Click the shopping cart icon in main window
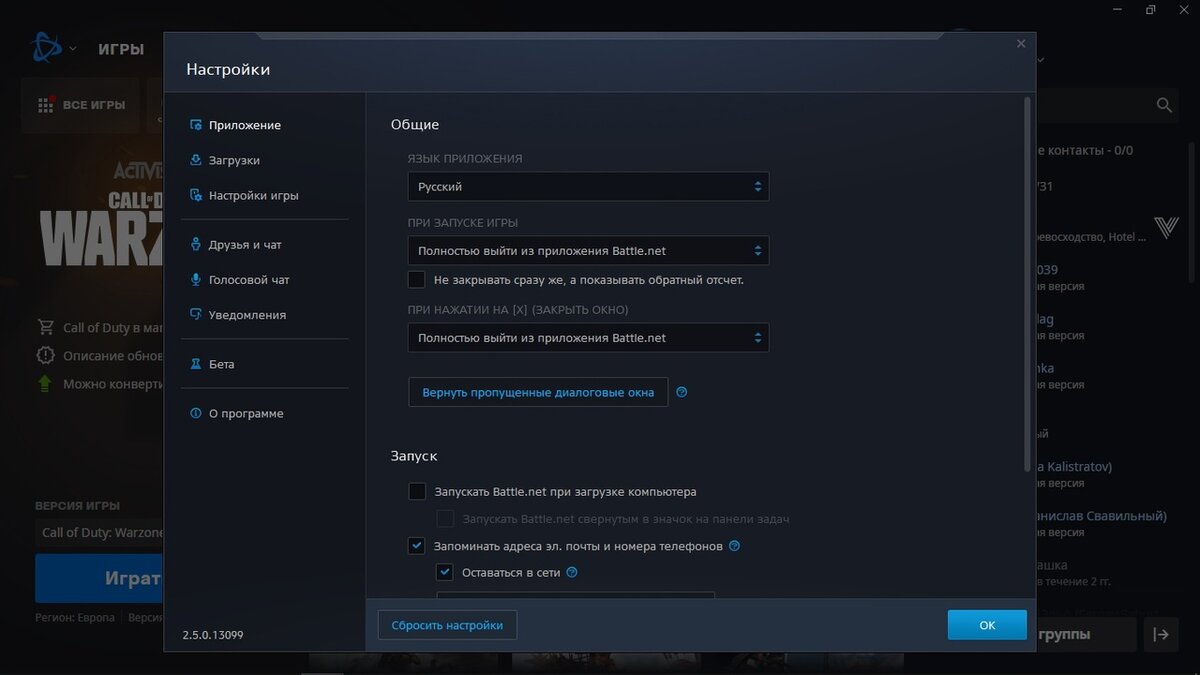Viewport: 1200px width, 675px height. pyautogui.click(x=45, y=327)
